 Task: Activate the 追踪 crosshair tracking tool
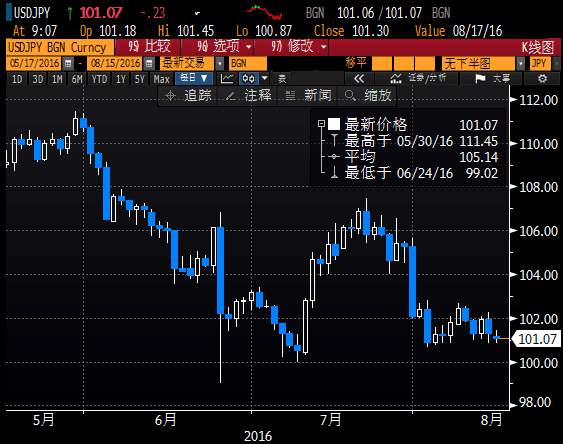pos(188,95)
